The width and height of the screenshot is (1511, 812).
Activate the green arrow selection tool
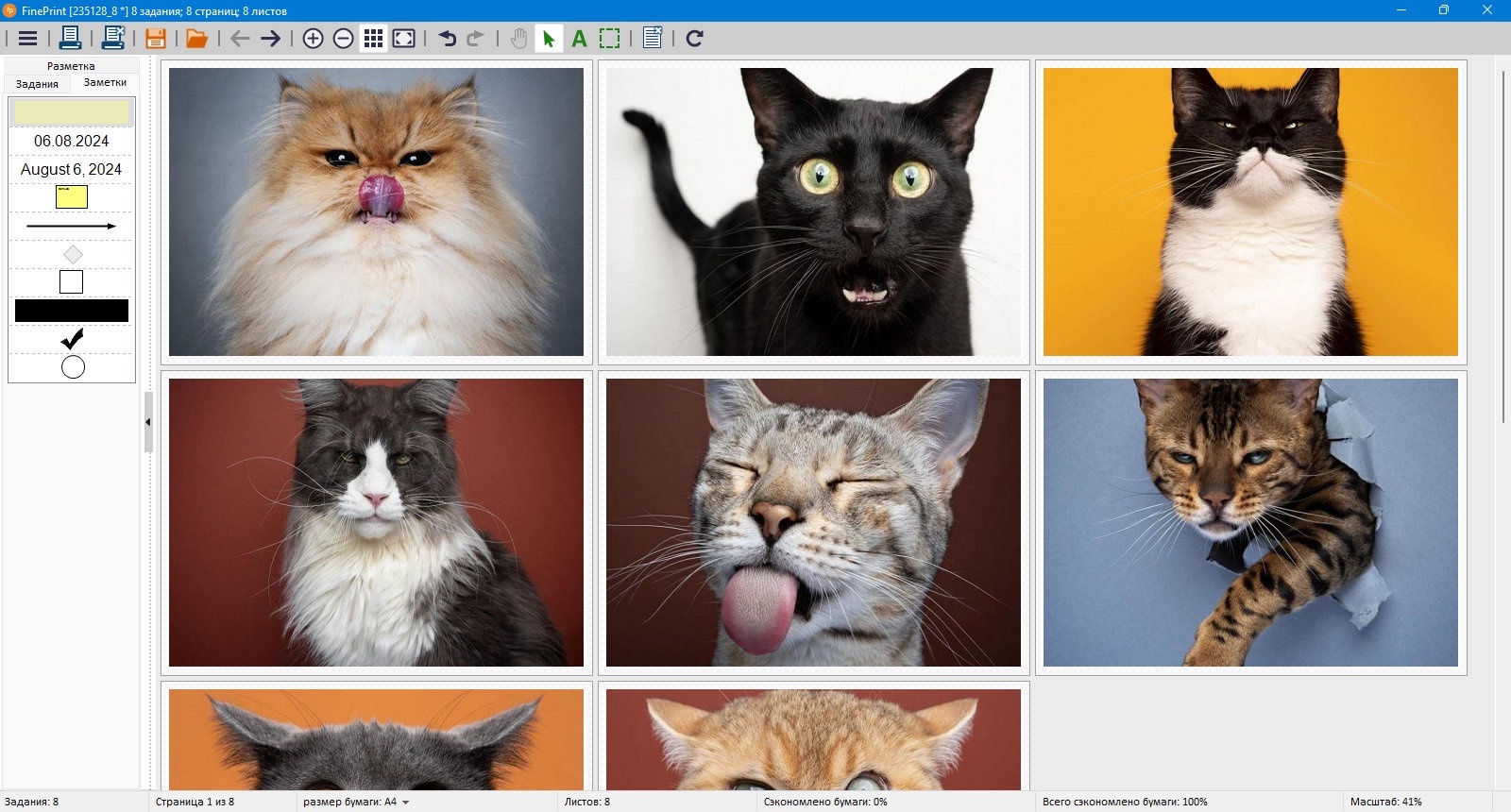[x=549, y=39]
